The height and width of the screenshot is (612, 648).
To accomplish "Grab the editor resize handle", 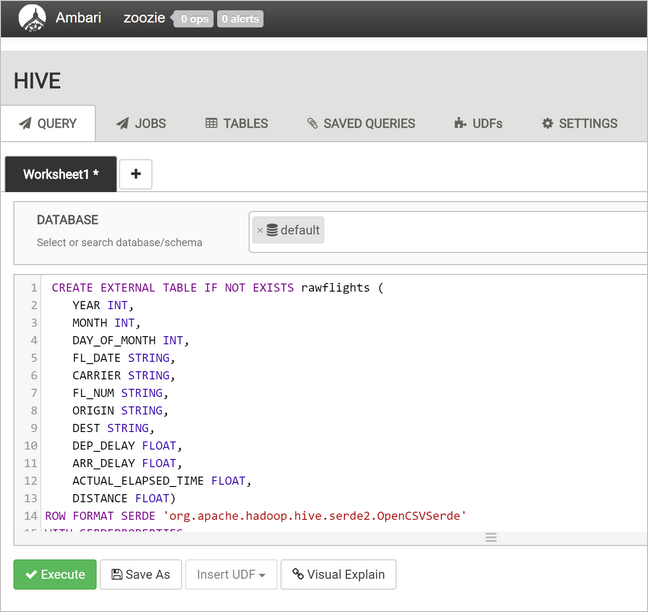I will pos(491,537).
